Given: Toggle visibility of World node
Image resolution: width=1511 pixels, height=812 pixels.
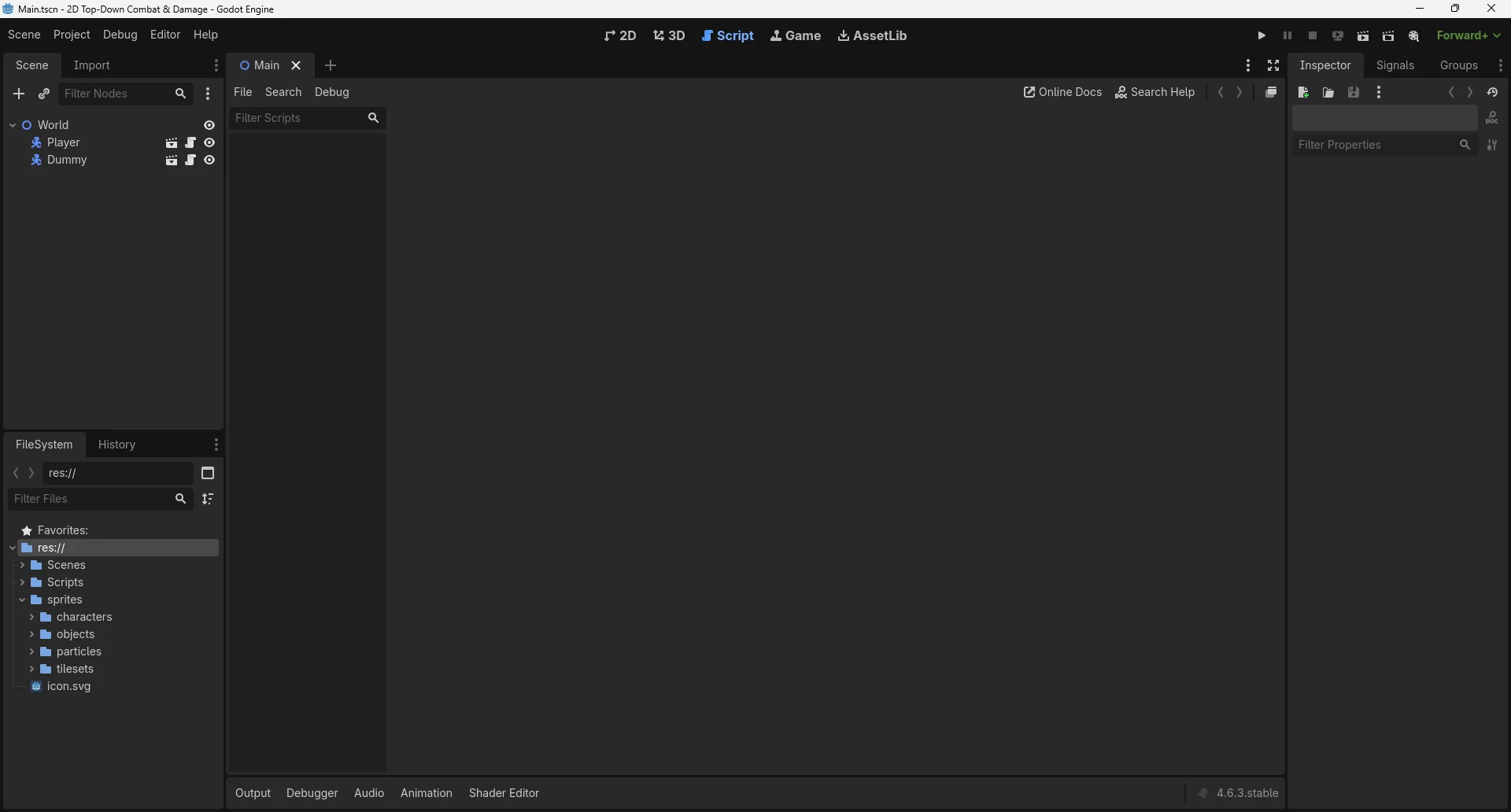Looking at the screenshot, I should tap(209, 125).
